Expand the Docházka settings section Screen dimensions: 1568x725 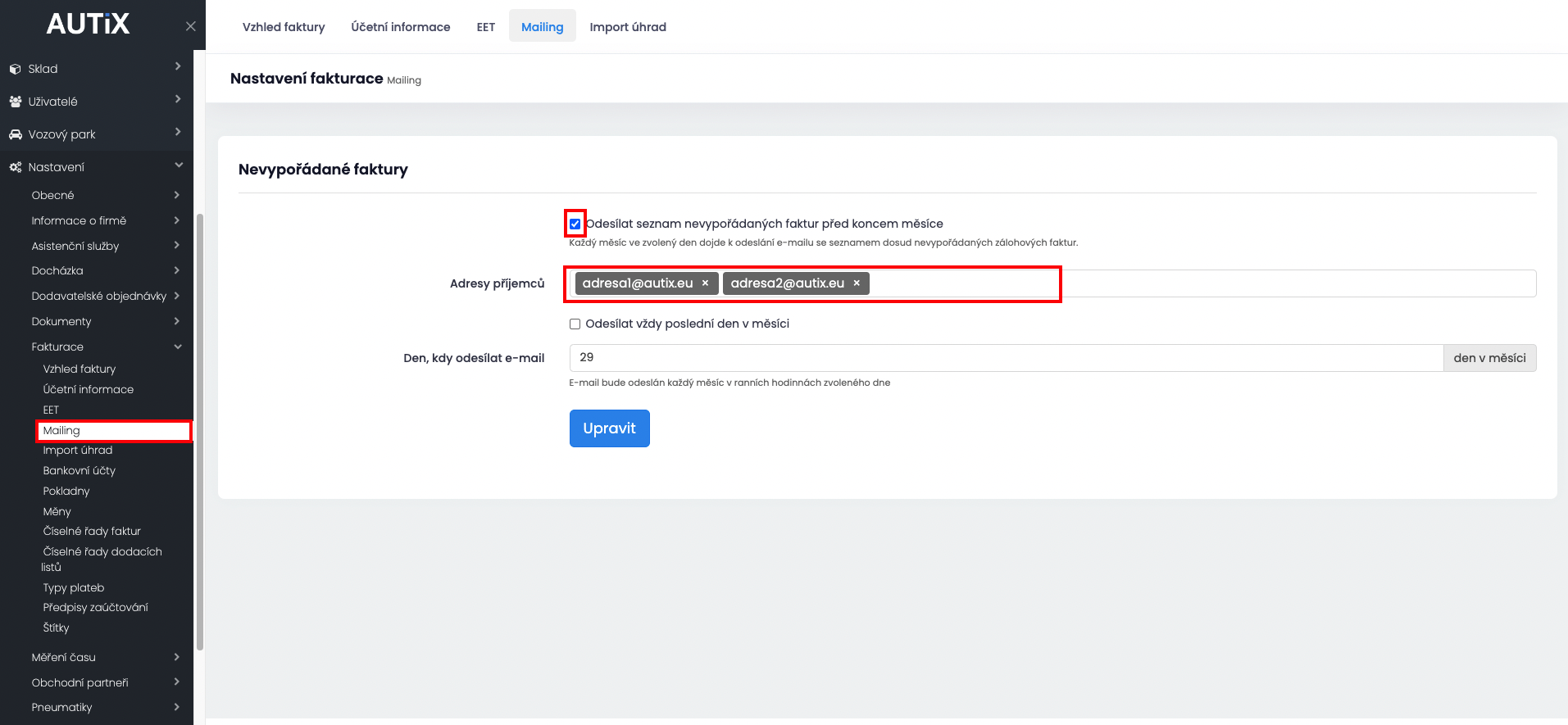176,270
